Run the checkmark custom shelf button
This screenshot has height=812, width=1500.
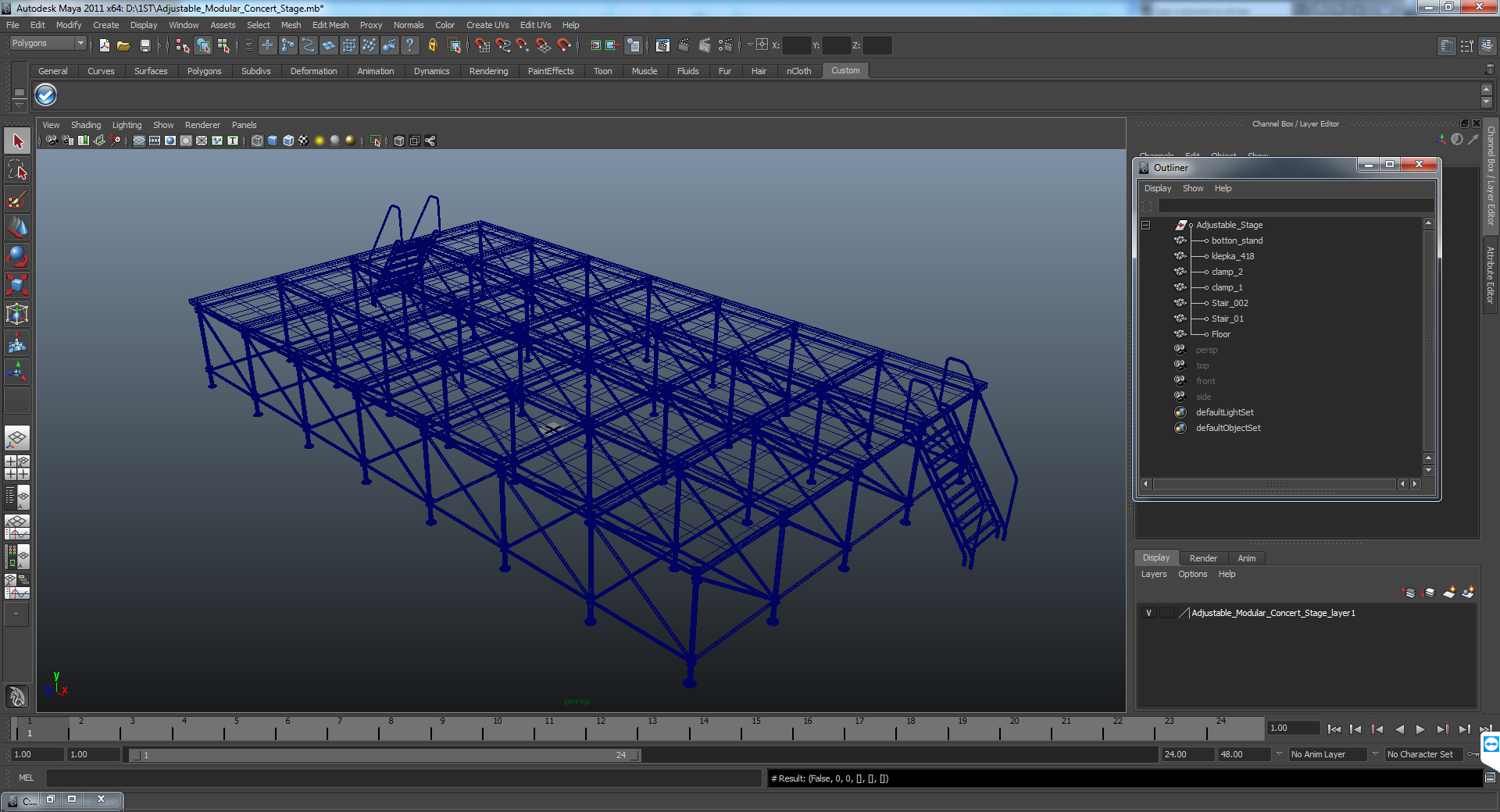click(x=46, y=95)
